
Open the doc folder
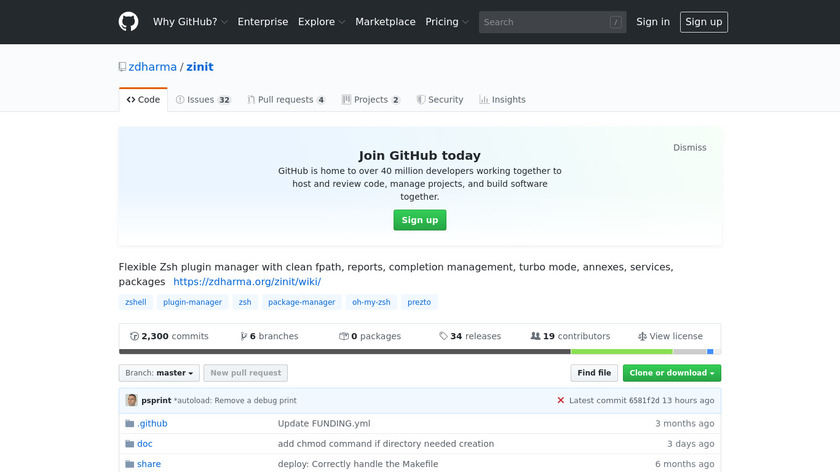[145, 444]
